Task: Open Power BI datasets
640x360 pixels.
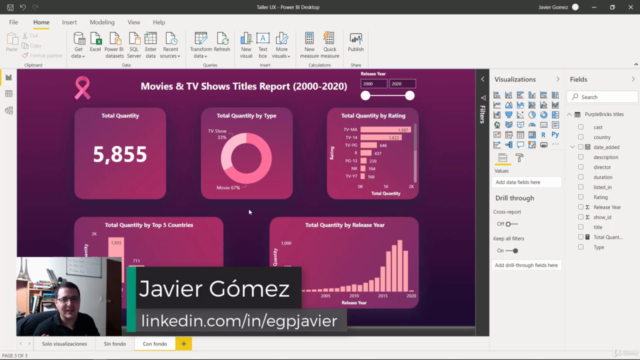Action: click(x=114, y=45)
